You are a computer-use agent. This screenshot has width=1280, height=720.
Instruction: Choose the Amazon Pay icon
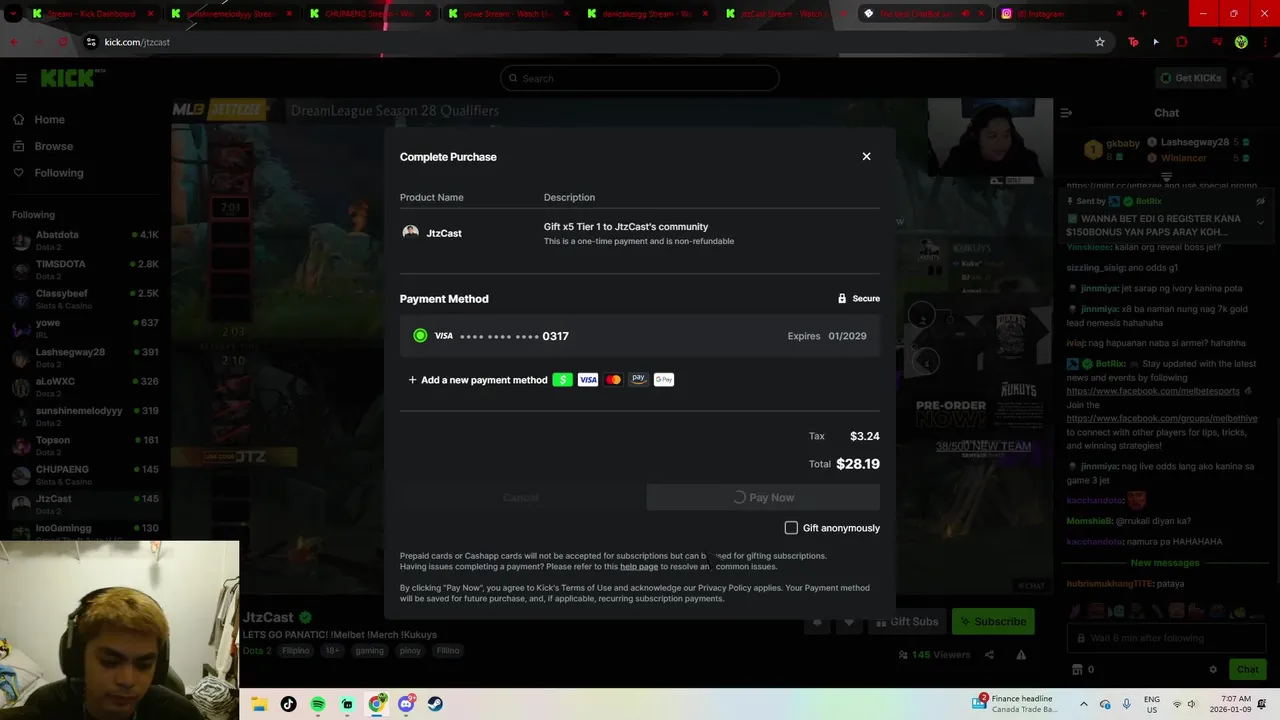(638, 380)
